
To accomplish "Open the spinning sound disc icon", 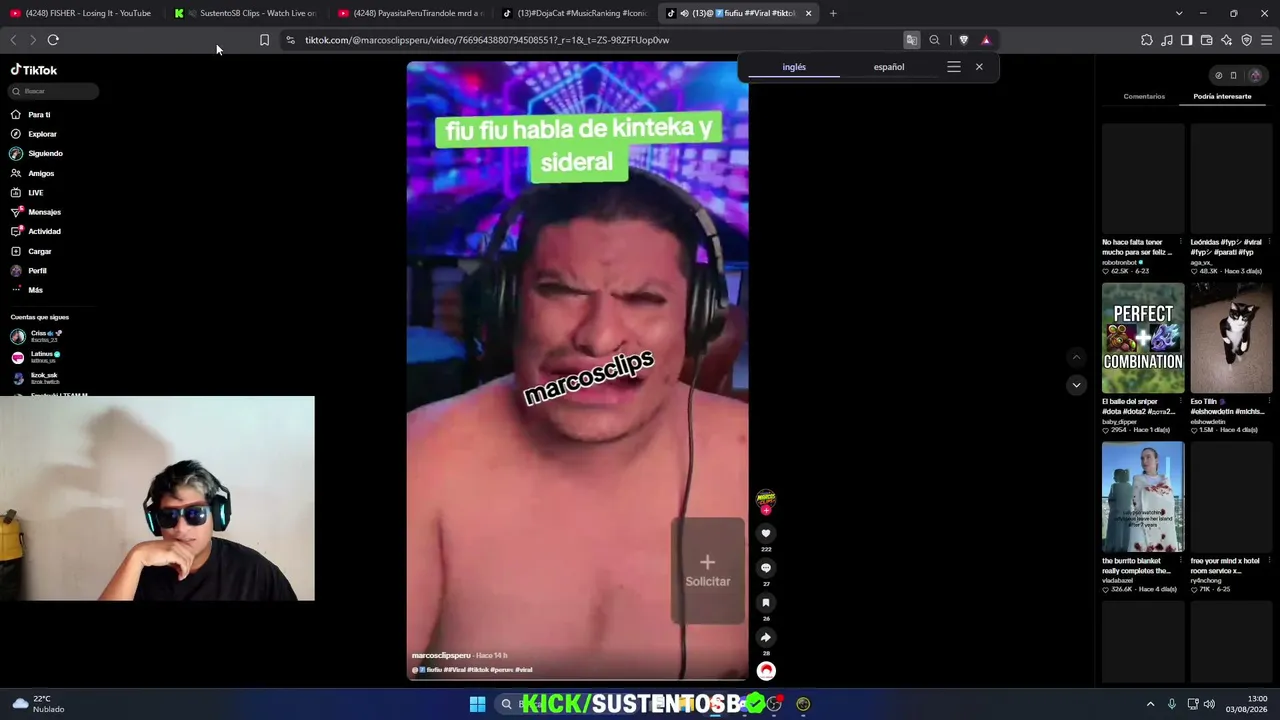I will 766,671.
